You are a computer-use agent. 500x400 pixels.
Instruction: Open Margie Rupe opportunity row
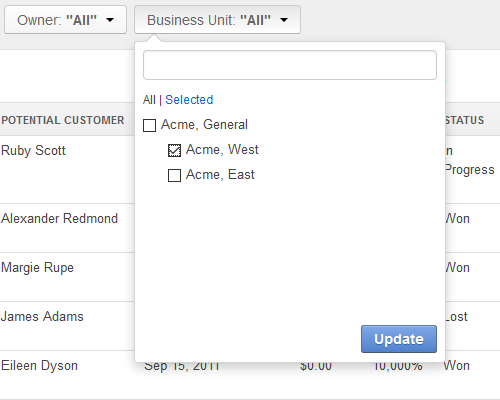[x=37, y=268]
